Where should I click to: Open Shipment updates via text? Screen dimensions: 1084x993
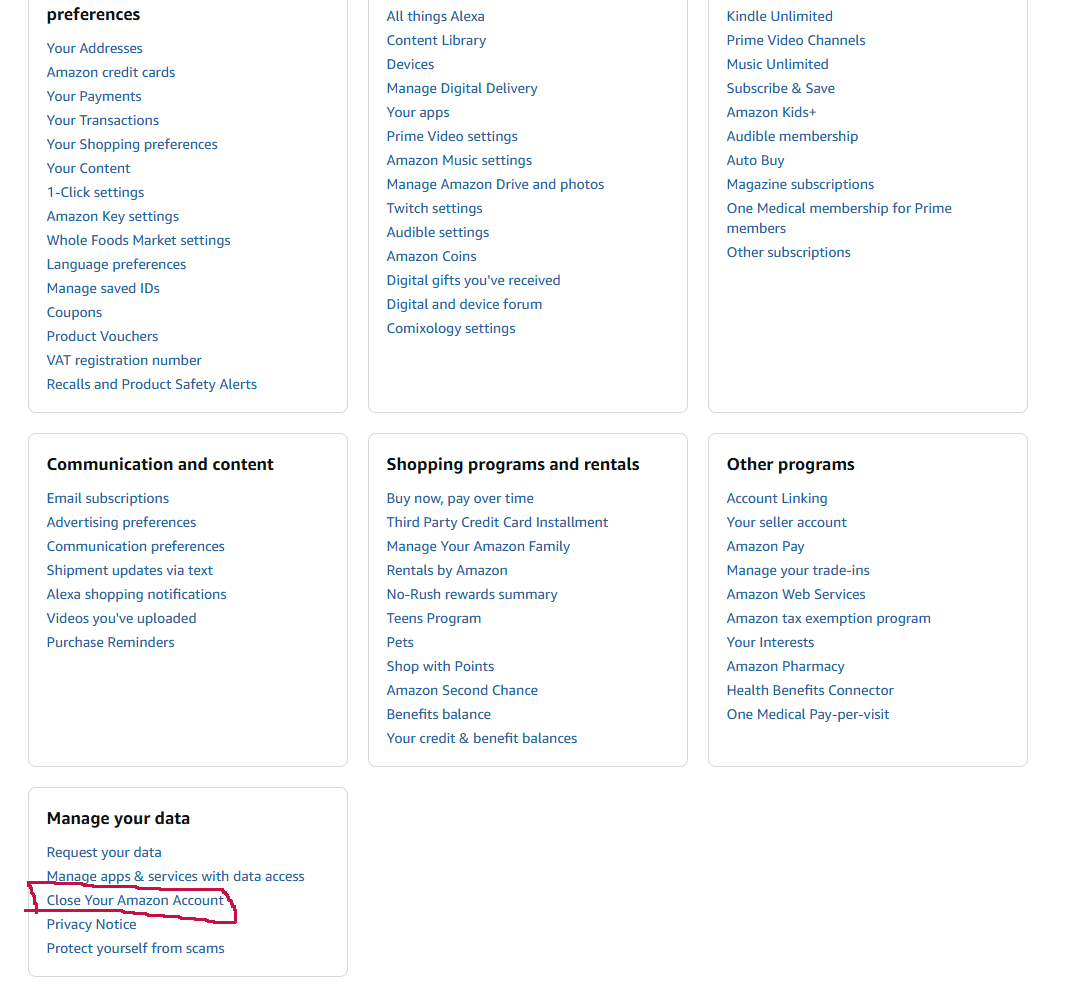pos(130,570)
